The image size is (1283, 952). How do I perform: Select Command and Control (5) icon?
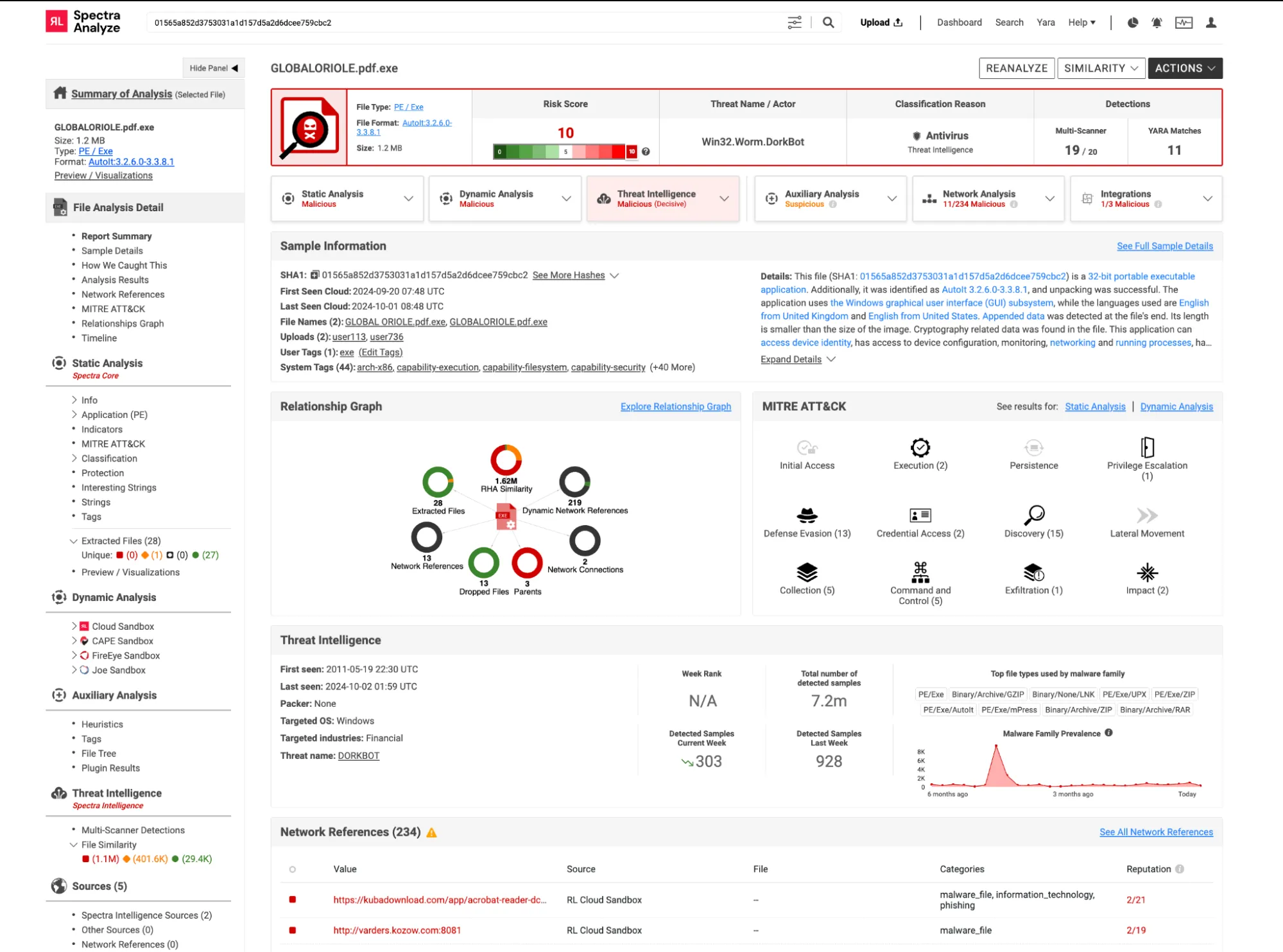click(x=920, y=572)
